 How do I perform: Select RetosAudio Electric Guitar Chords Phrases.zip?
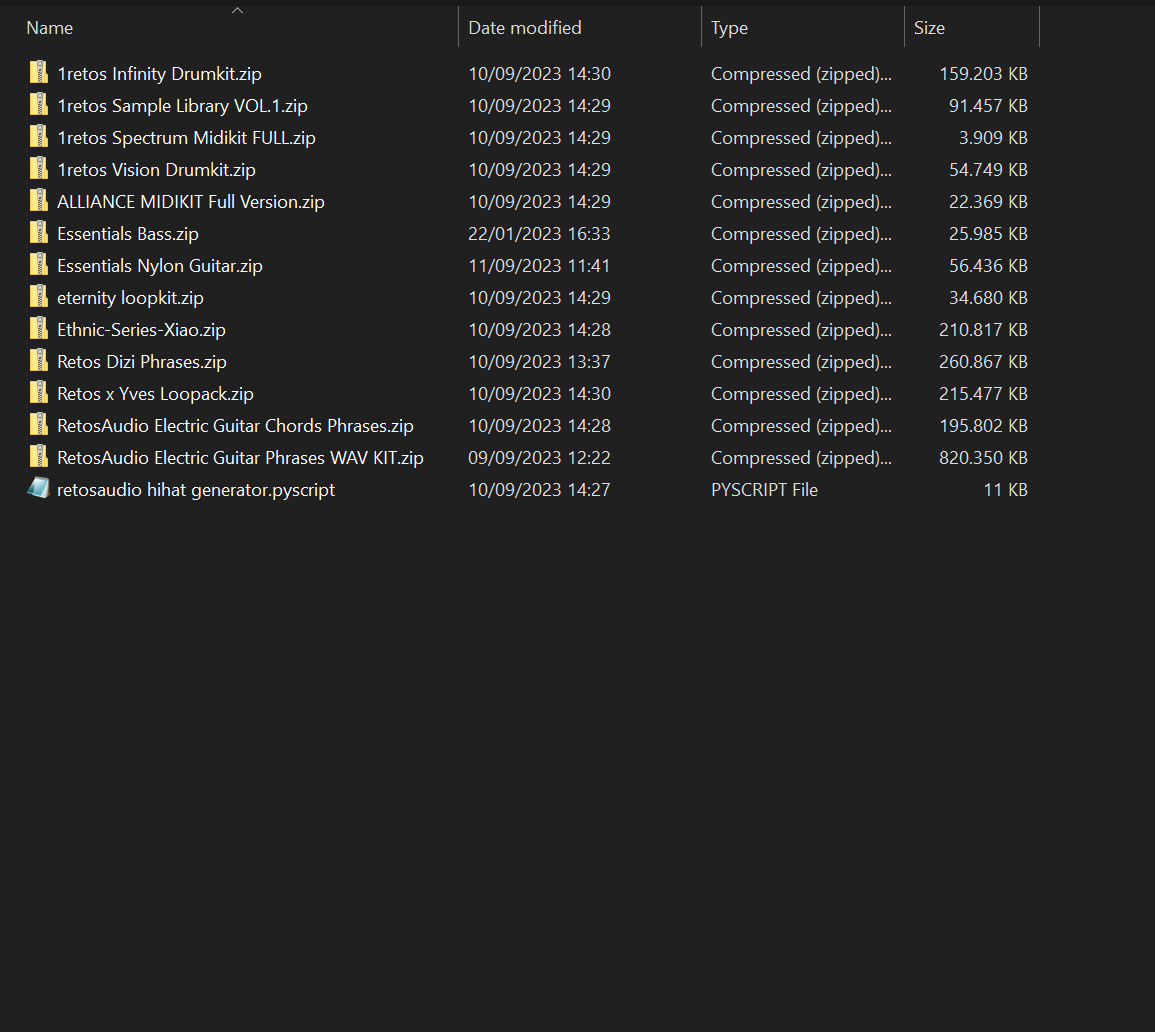click(x=235, y=425)
